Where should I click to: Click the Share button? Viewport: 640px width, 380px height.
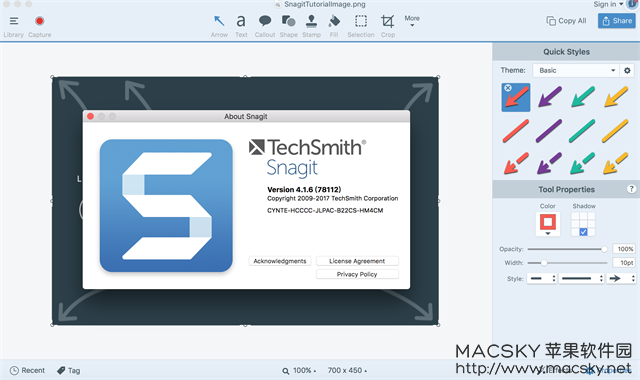pyautogui.click(x=617, y=21)
